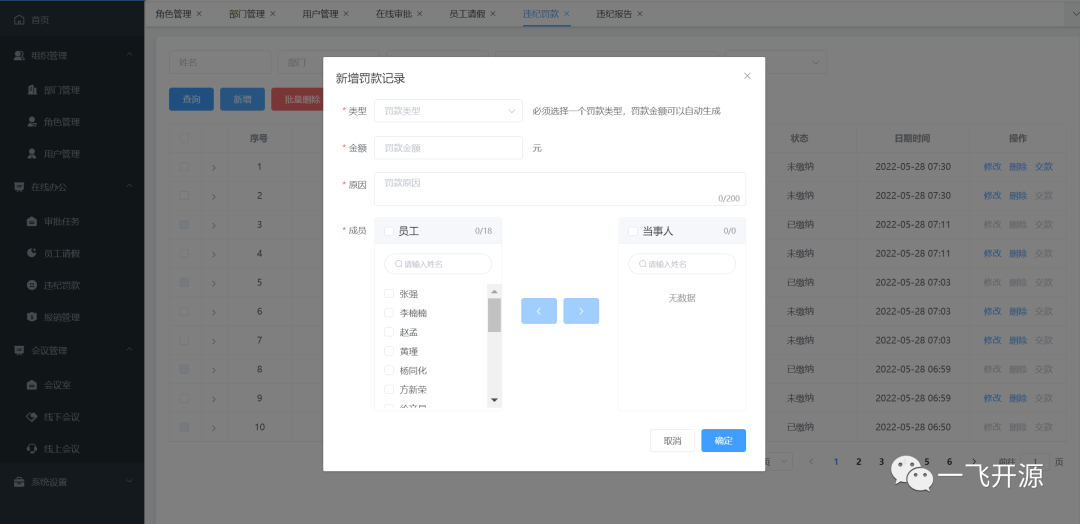Switch to the 部门管理 tab
The width and height of the screenshot is (1080, 524).
pyautogui.click(x=247, y=13)
